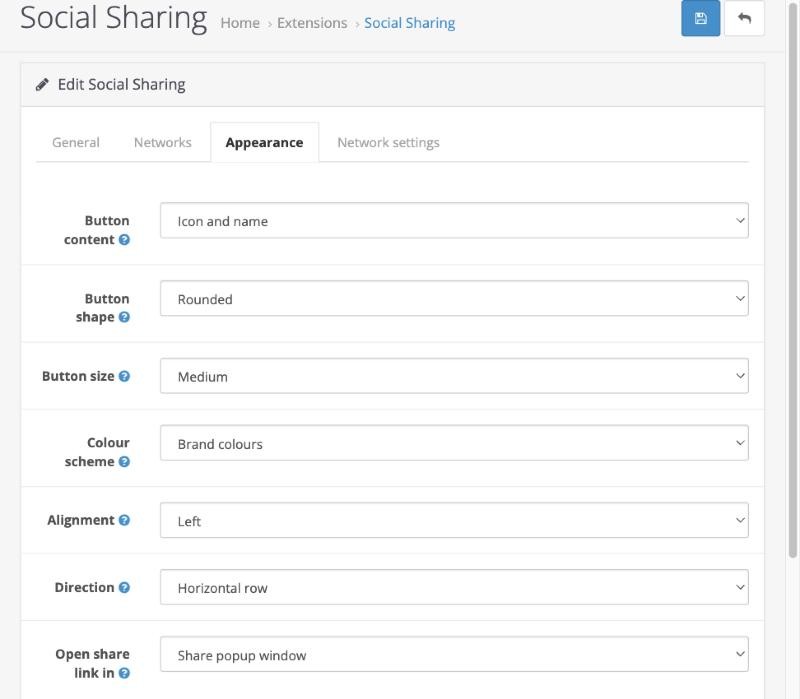Click the help icon beside Colour scheme
Viewport: 800px width, 699px height.
click(124, 461)
